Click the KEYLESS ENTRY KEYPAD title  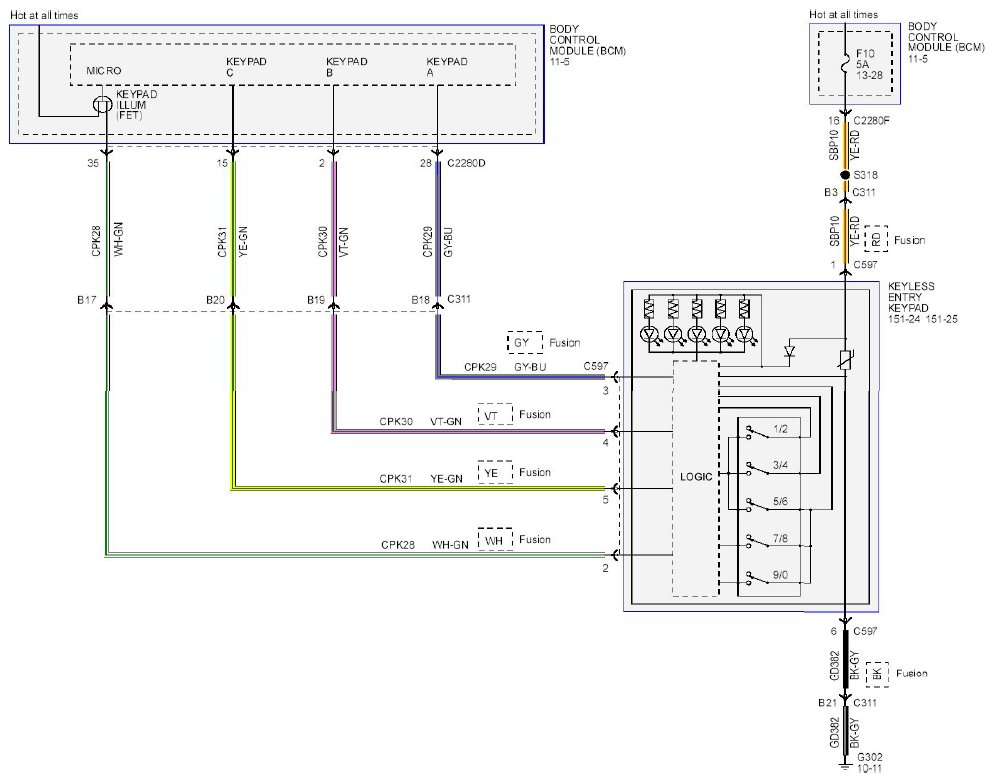pos(911,297)
